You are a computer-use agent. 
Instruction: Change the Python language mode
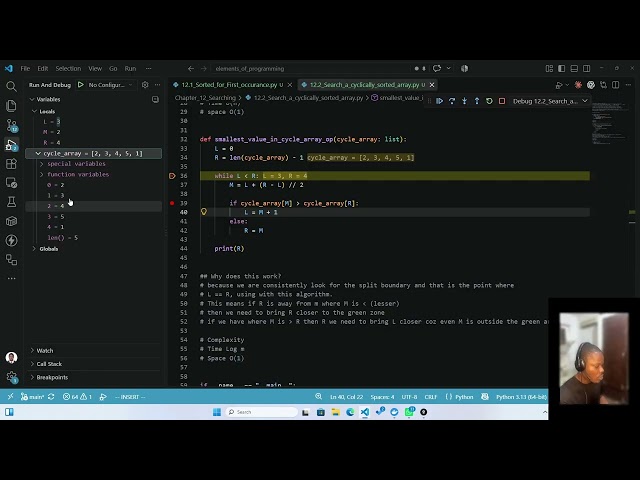(464, 397)
